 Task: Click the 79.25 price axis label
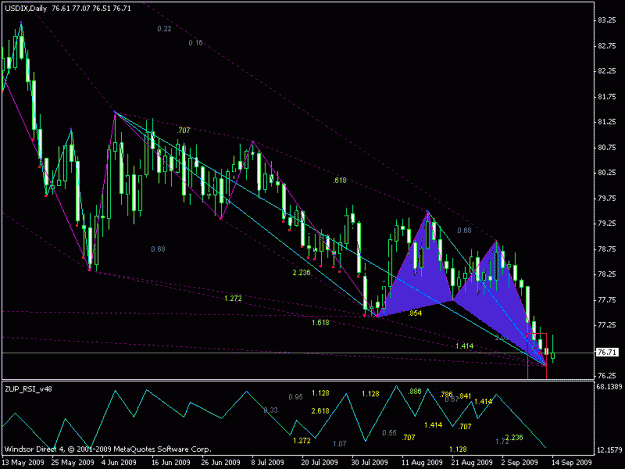tap(607, 224)
